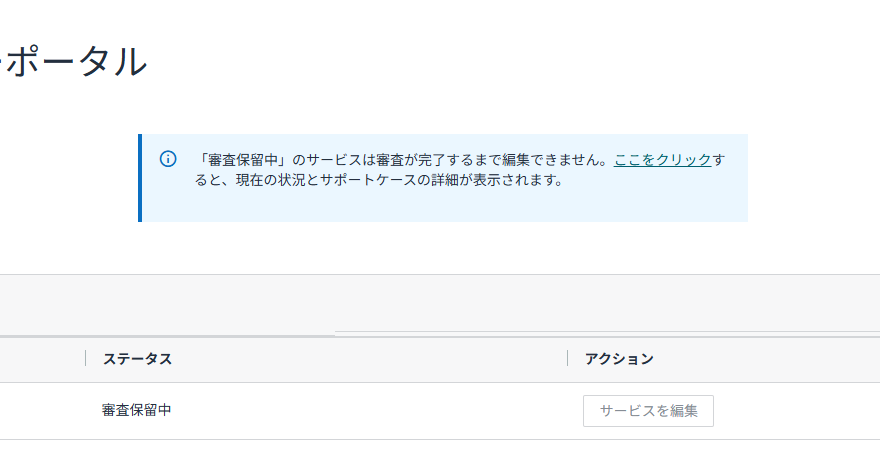Click the empty header cell left of ステータス
Viewport: 880px width, 471px height.
tap(40, 359)
